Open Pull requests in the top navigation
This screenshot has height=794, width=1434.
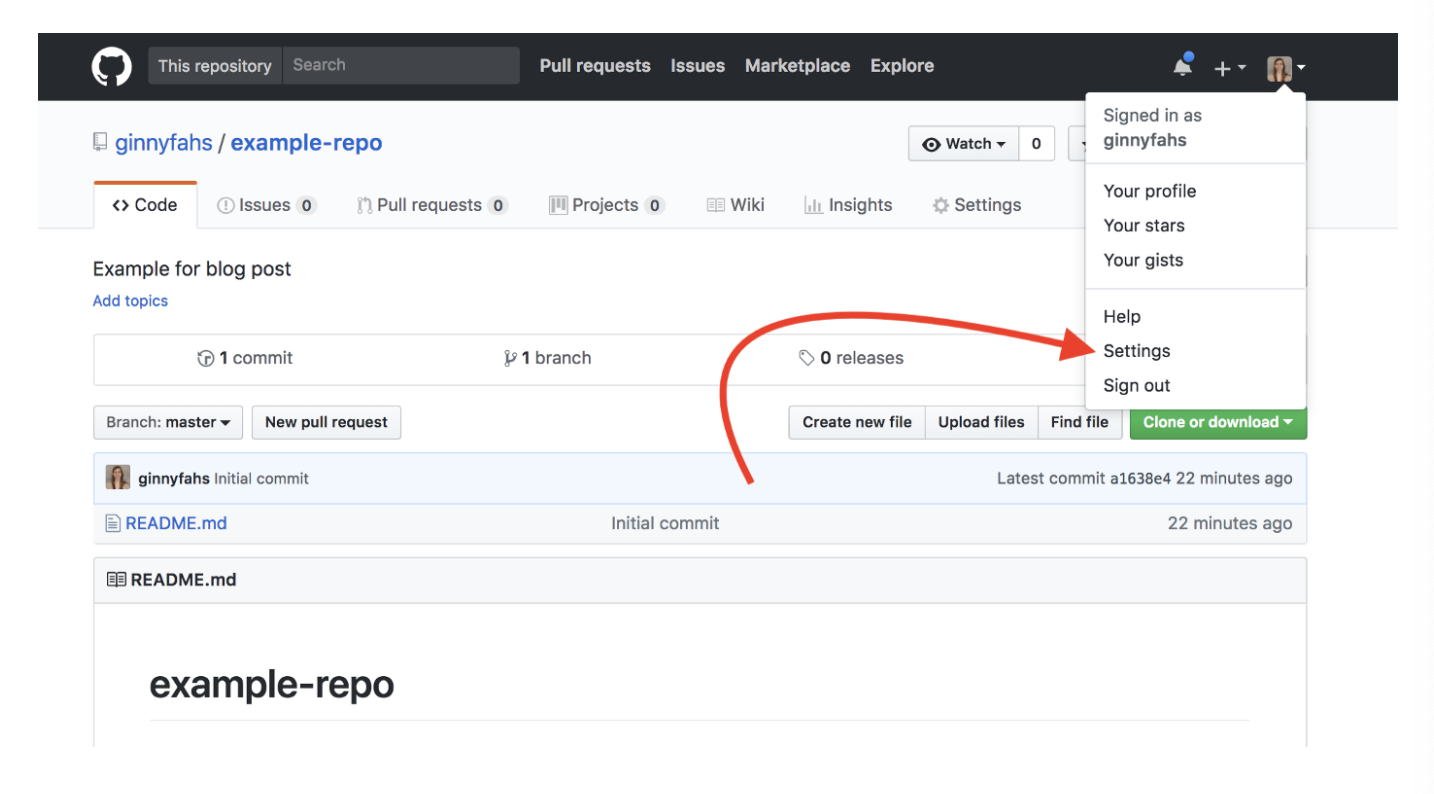click(595, 66)
